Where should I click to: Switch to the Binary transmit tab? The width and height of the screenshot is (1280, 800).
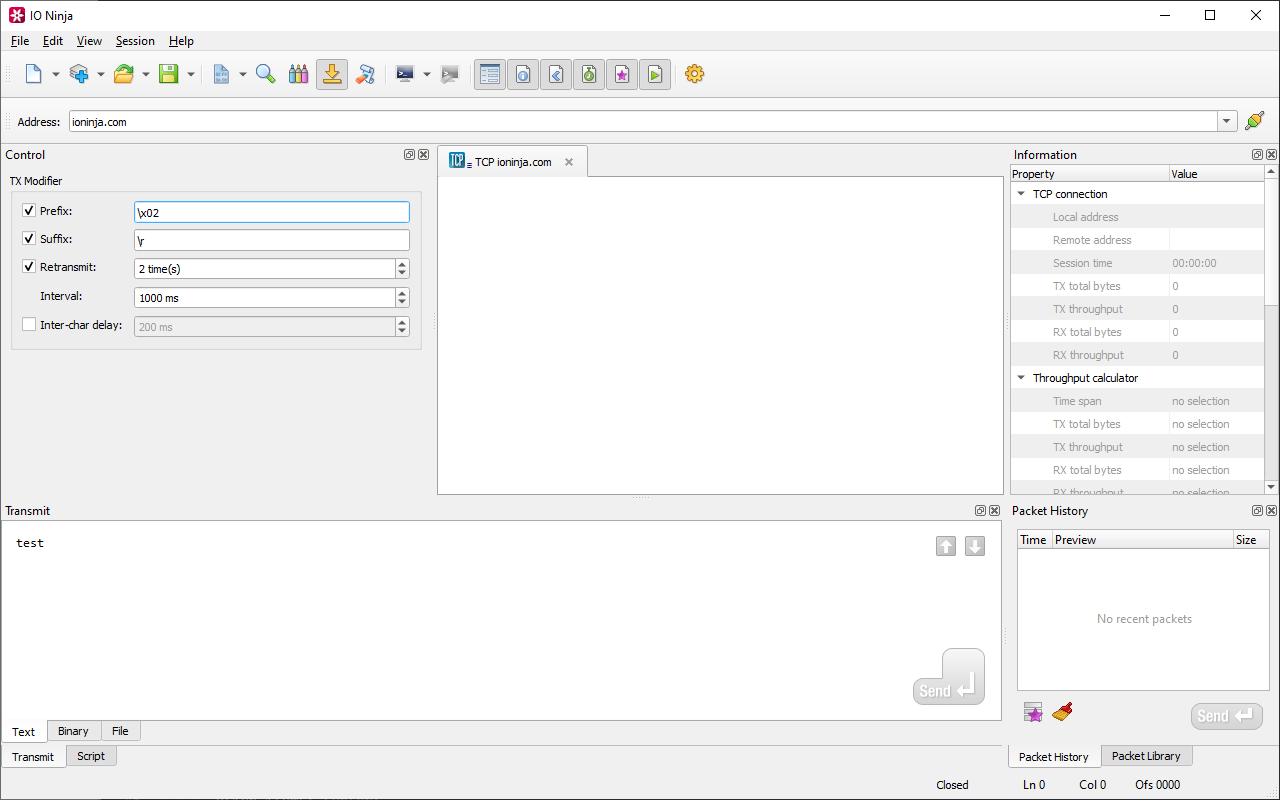click(x=73, y=731)
